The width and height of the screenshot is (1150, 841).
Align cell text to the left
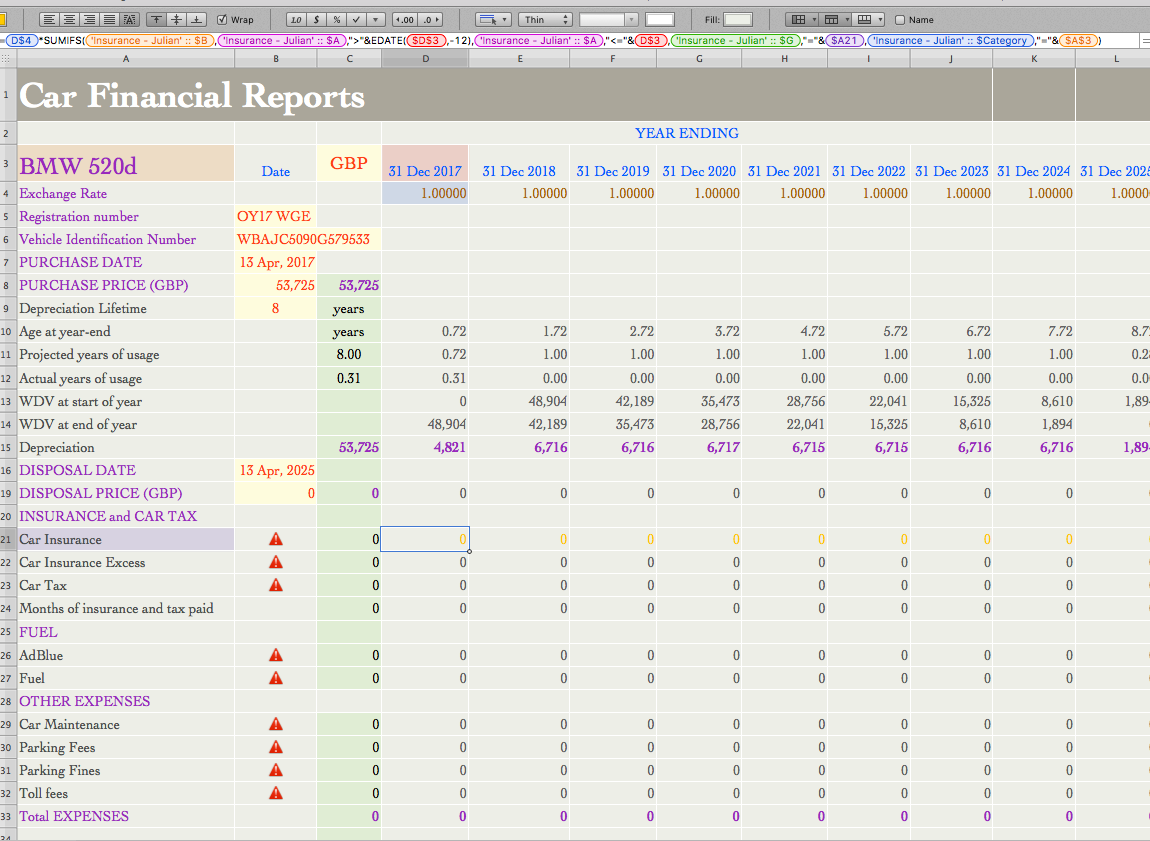[x=49, y=20]
